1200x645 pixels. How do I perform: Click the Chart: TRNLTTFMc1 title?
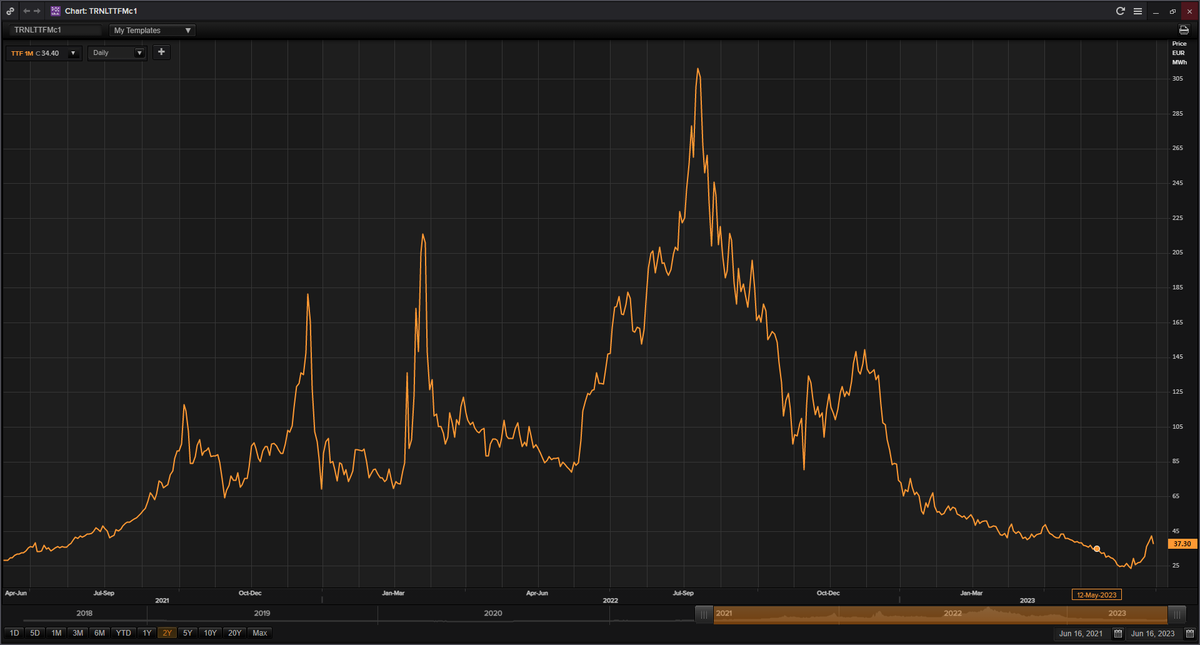101,10
